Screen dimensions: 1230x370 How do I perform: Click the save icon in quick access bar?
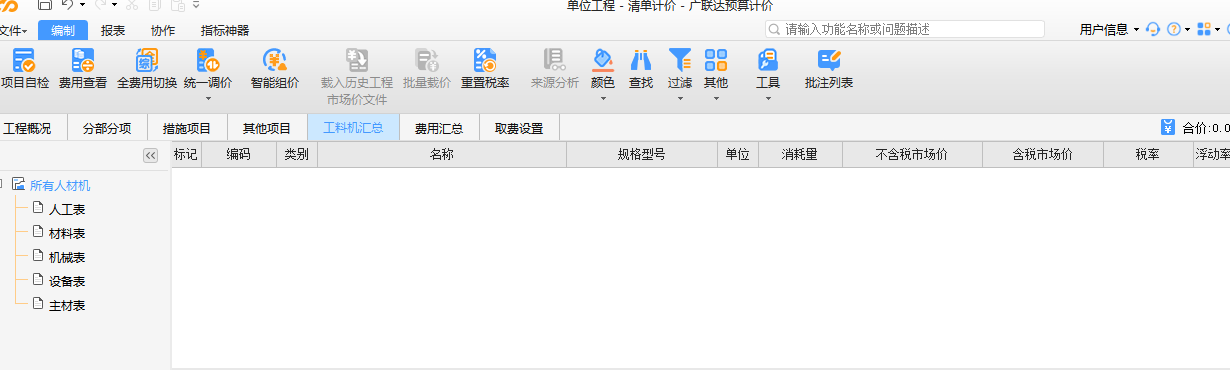pos(45,6)
